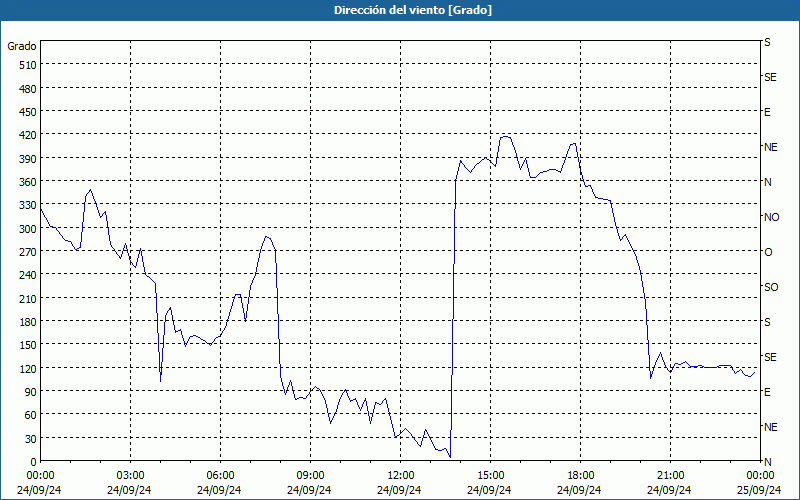This screenshot has height=500, width=800.
Task: Click the chart title 'Dirección del viento [Grado]'
Action: tap(413, 10)
